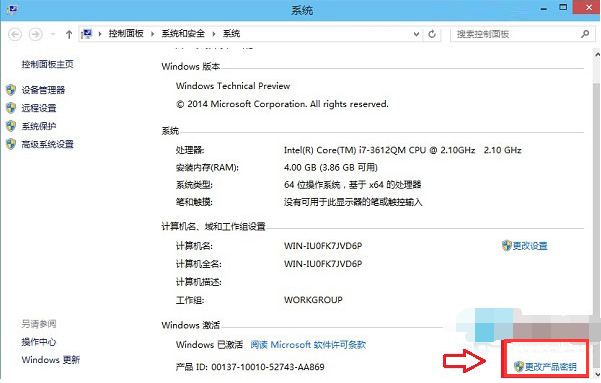The height and width of the screenshot is (383, 601).
Task: Expand the chevron after 控制面板 breadcrumb
Action: (x=152, y=34)
